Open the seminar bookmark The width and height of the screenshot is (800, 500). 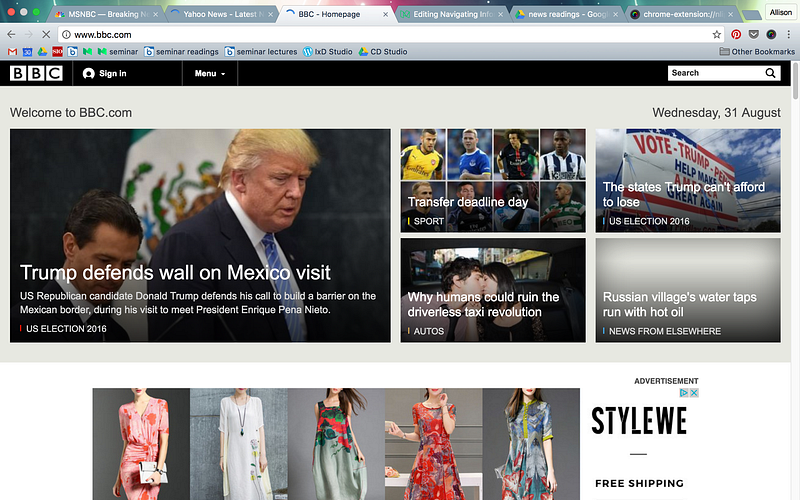[118, 52]
